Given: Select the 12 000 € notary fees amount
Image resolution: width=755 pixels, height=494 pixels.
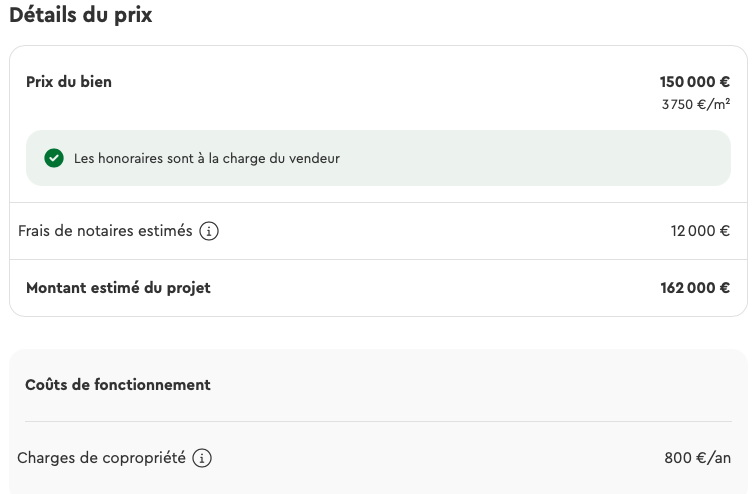Looking at the screenshot, I should [700, 231].
